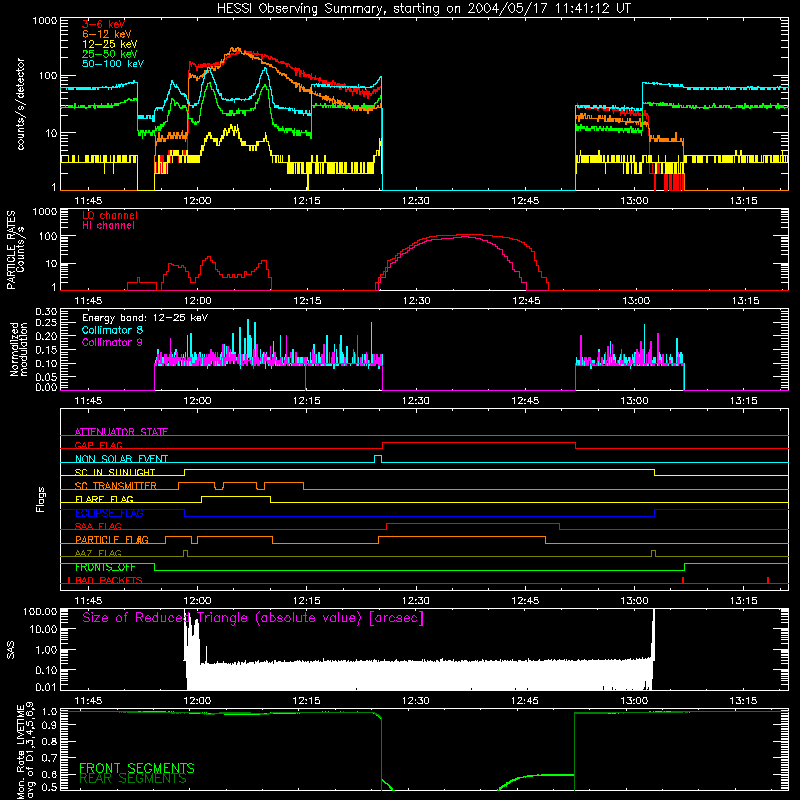Click the 'FRONTS OFF' flag label
800x800 pixels.
point(105,567)
